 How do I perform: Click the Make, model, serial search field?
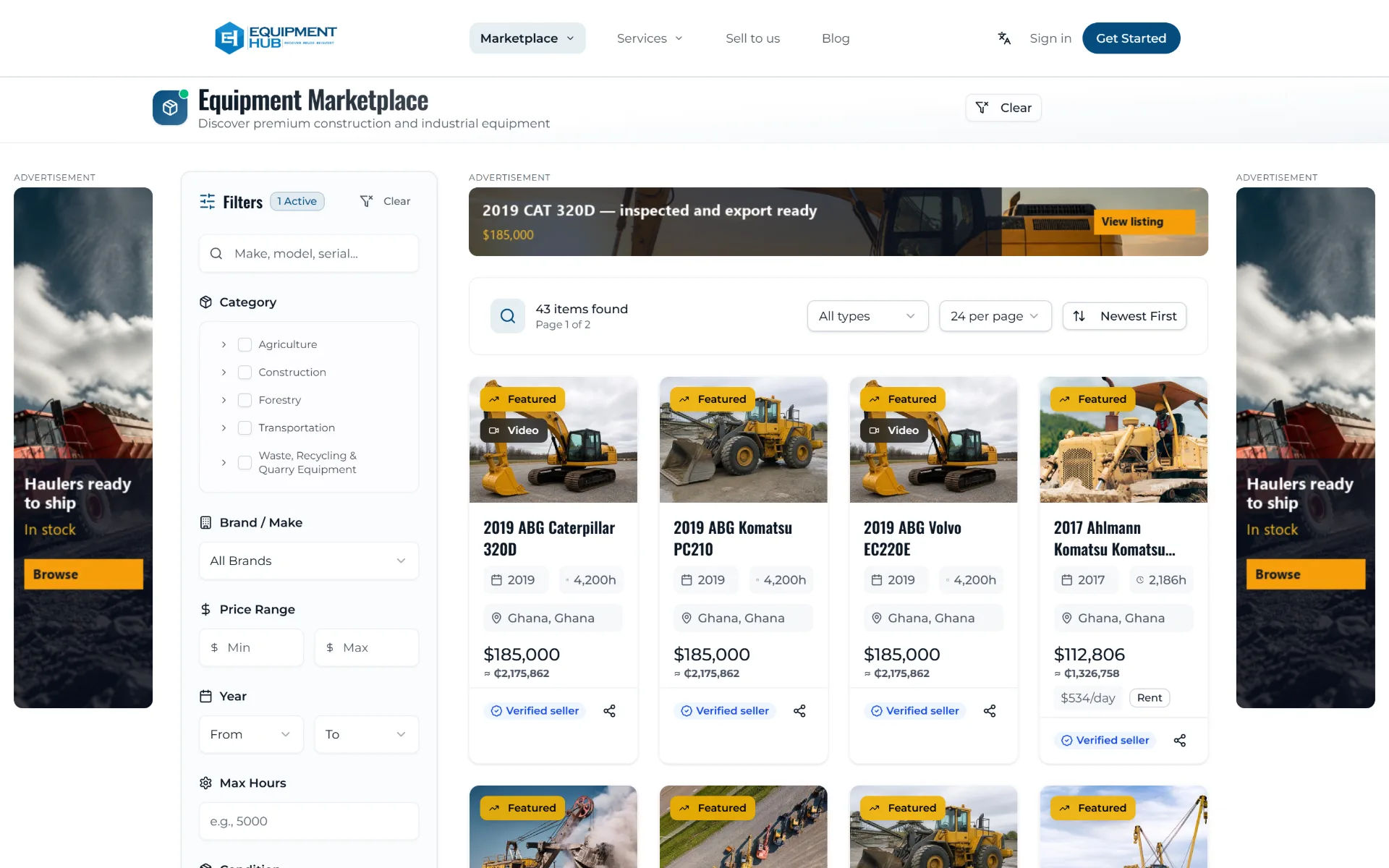click(x=309, y=253)
